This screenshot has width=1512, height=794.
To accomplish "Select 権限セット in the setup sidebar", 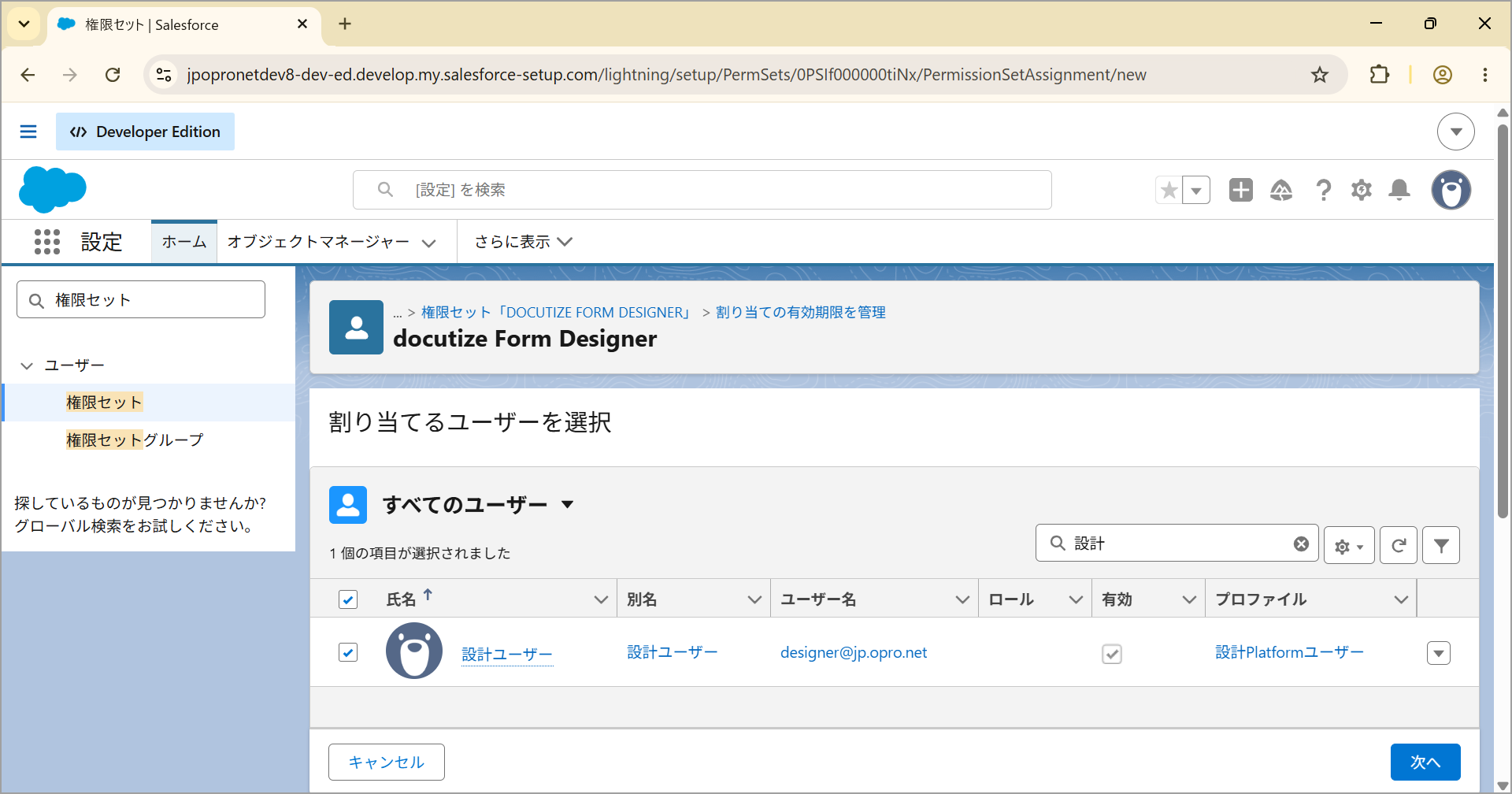I will point(104,403).
